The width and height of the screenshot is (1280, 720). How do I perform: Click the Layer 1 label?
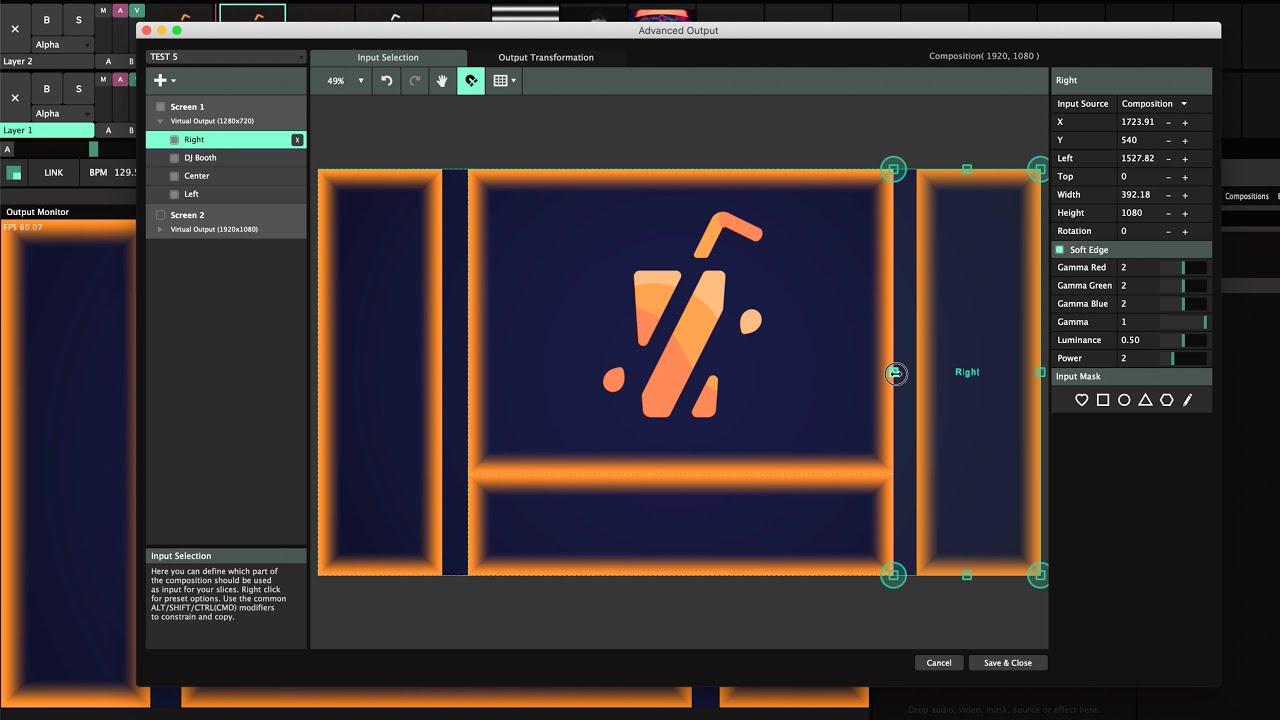pyautogui.click(x=47, y=131)
